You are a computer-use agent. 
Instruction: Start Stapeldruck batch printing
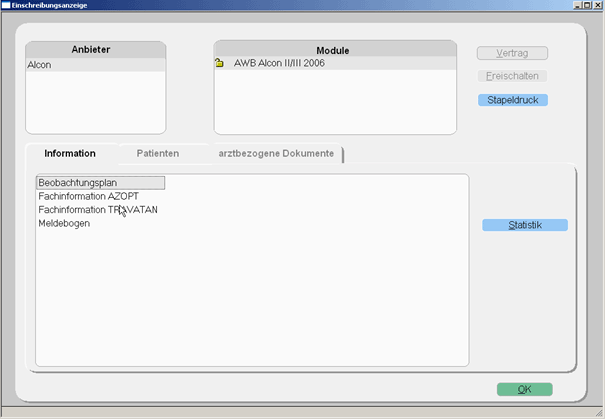[x=512, y=100]
